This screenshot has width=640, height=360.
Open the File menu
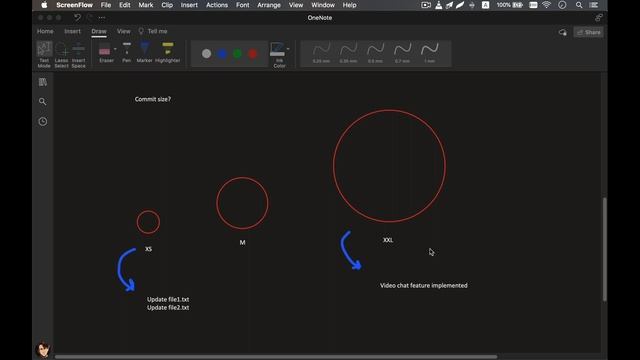[x=106, y=5]
